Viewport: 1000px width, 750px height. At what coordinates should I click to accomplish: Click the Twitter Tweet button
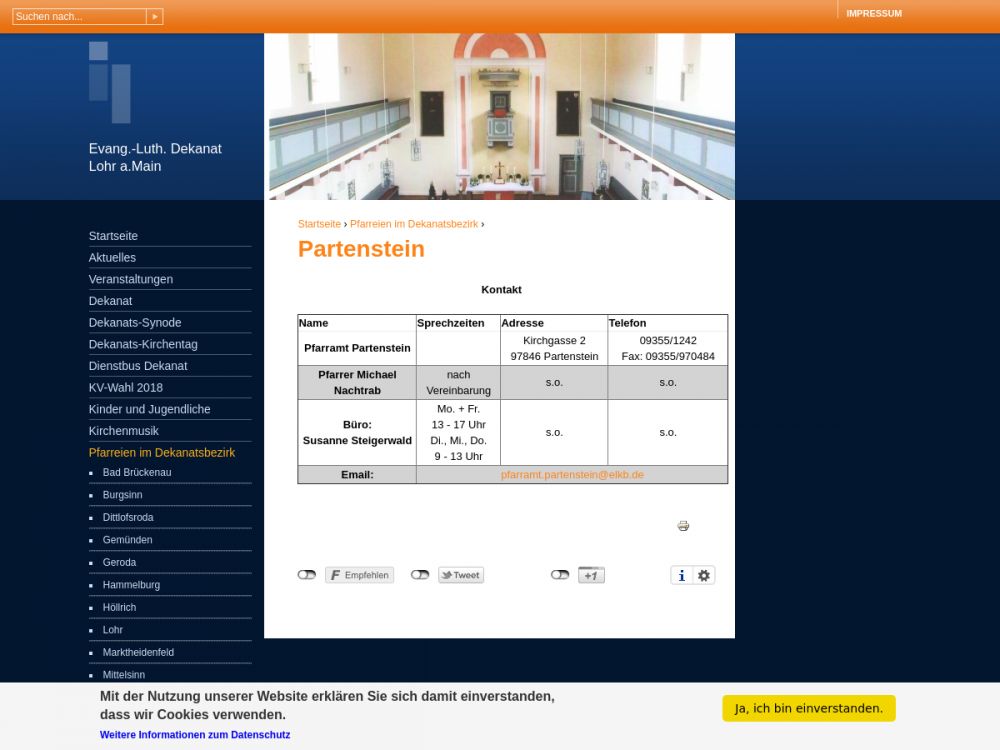(x=461, y=575)
